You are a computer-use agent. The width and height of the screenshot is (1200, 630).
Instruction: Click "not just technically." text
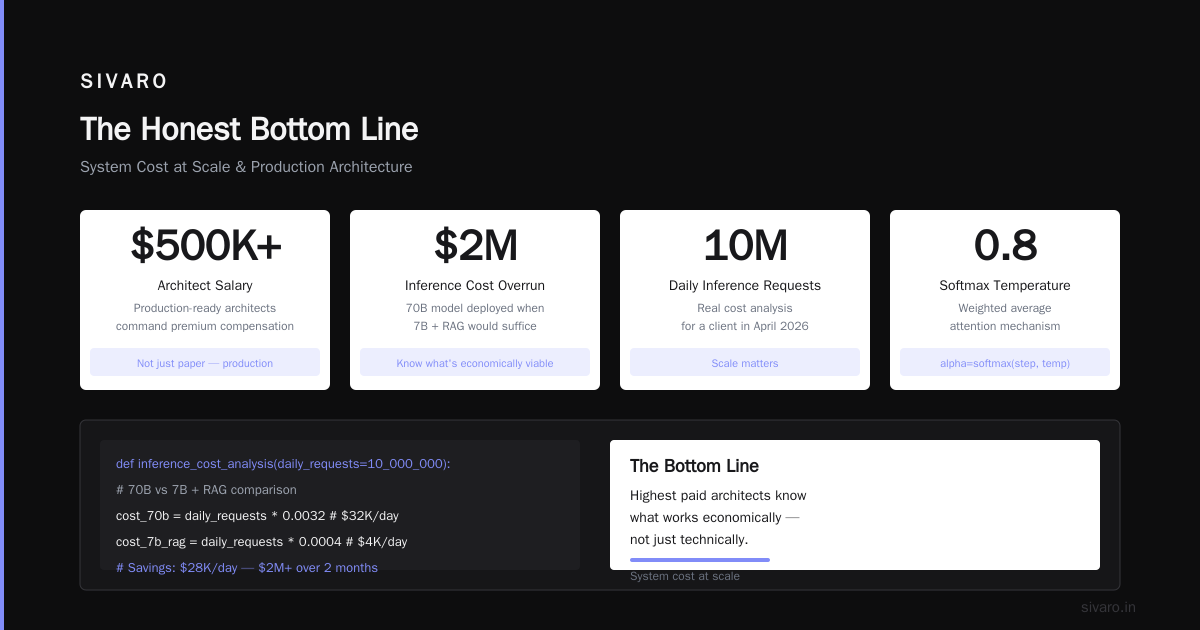point(689,540)
